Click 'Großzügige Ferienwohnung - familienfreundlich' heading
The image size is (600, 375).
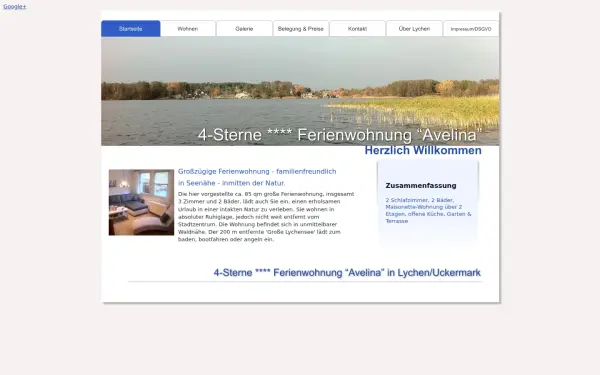point(257,171)
